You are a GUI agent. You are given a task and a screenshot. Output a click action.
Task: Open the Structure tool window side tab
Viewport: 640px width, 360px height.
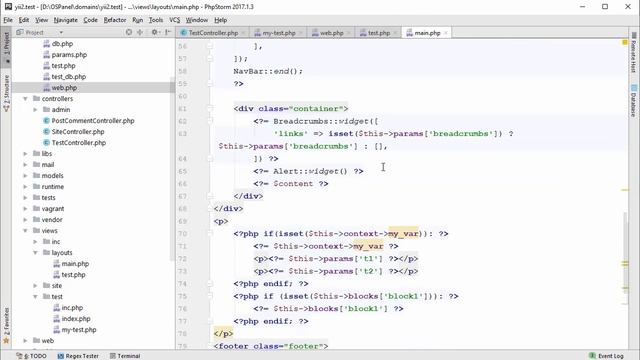tap(6, 93)
